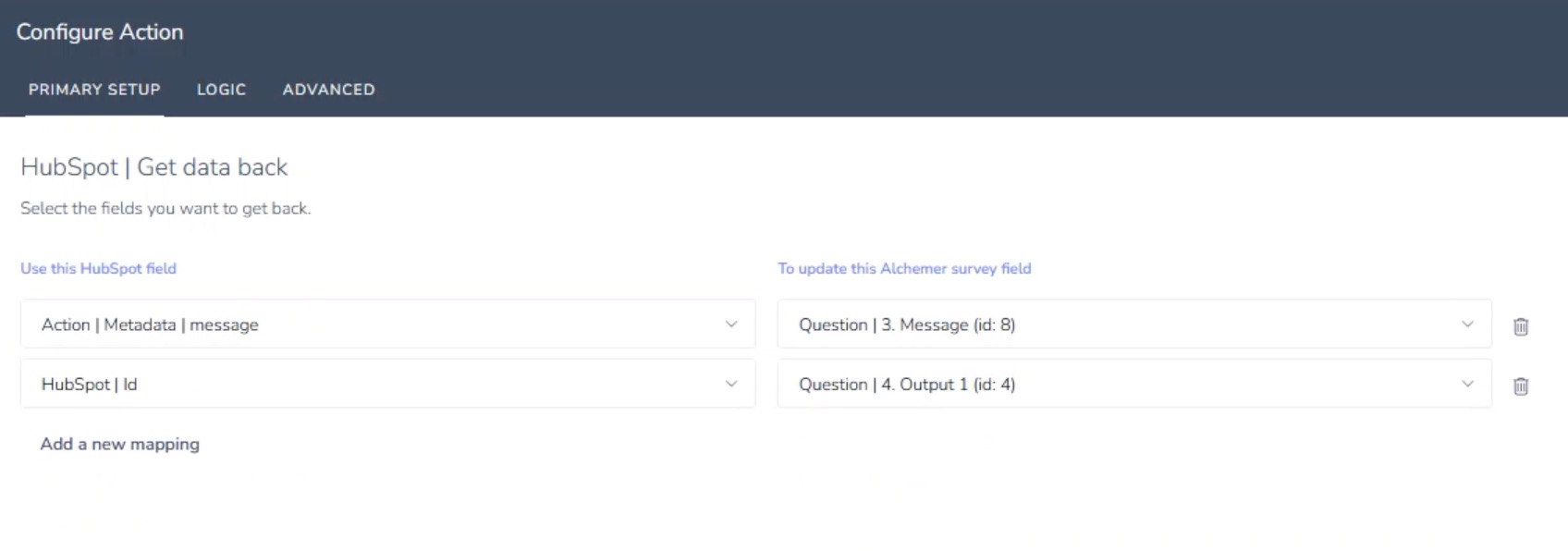Click the Configure Action title

pyautogui.click(x=100, y=31)
